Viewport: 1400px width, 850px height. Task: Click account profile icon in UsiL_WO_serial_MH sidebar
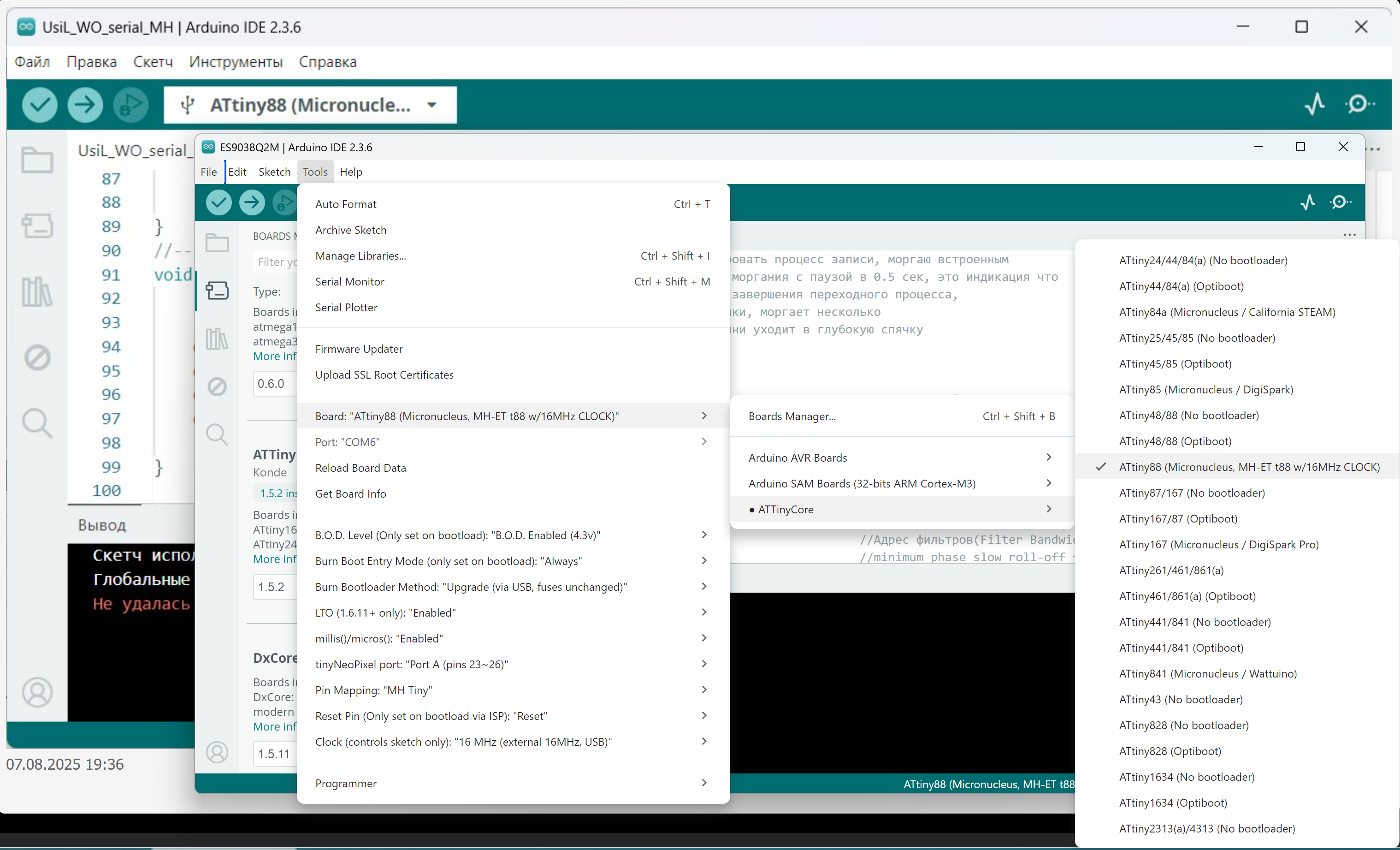click(x=37, y=693)
